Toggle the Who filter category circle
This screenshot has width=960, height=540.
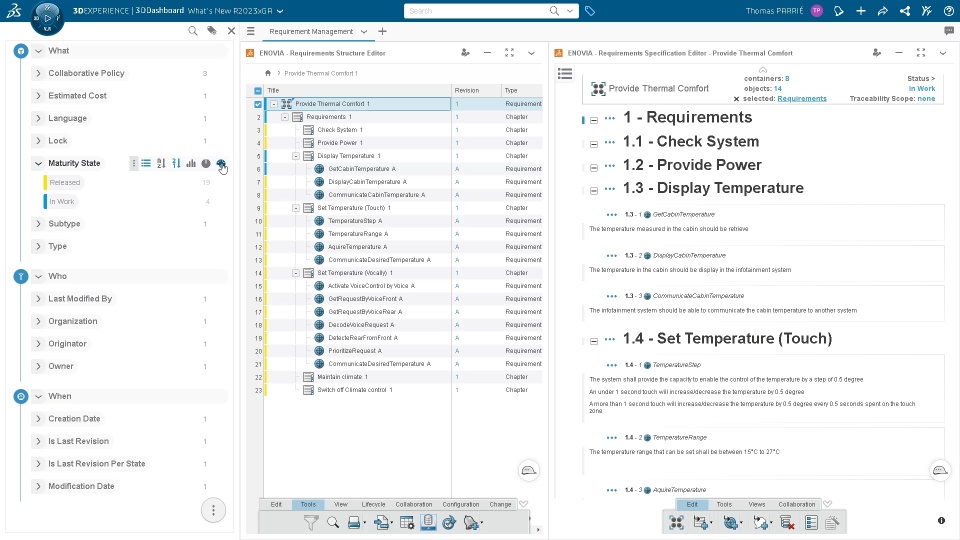pos(21,276)
